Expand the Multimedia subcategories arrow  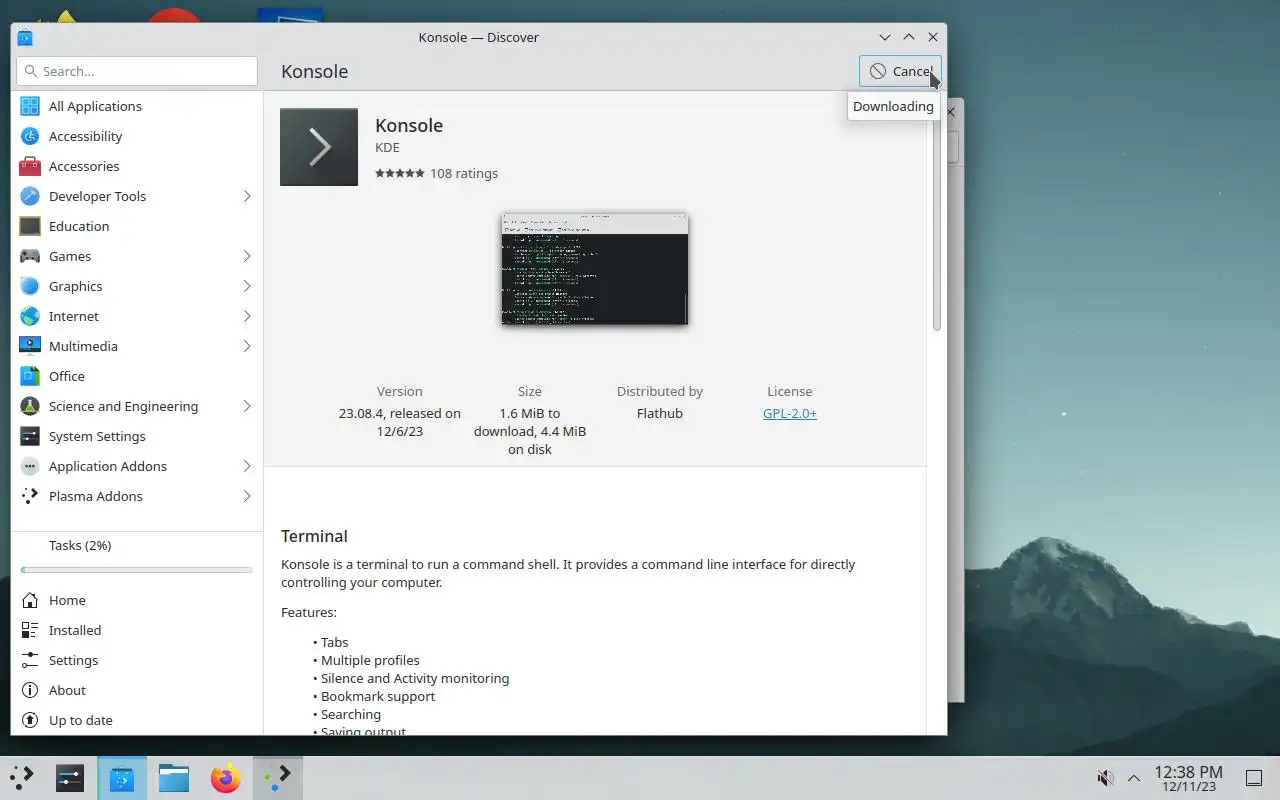pos(247,346)
